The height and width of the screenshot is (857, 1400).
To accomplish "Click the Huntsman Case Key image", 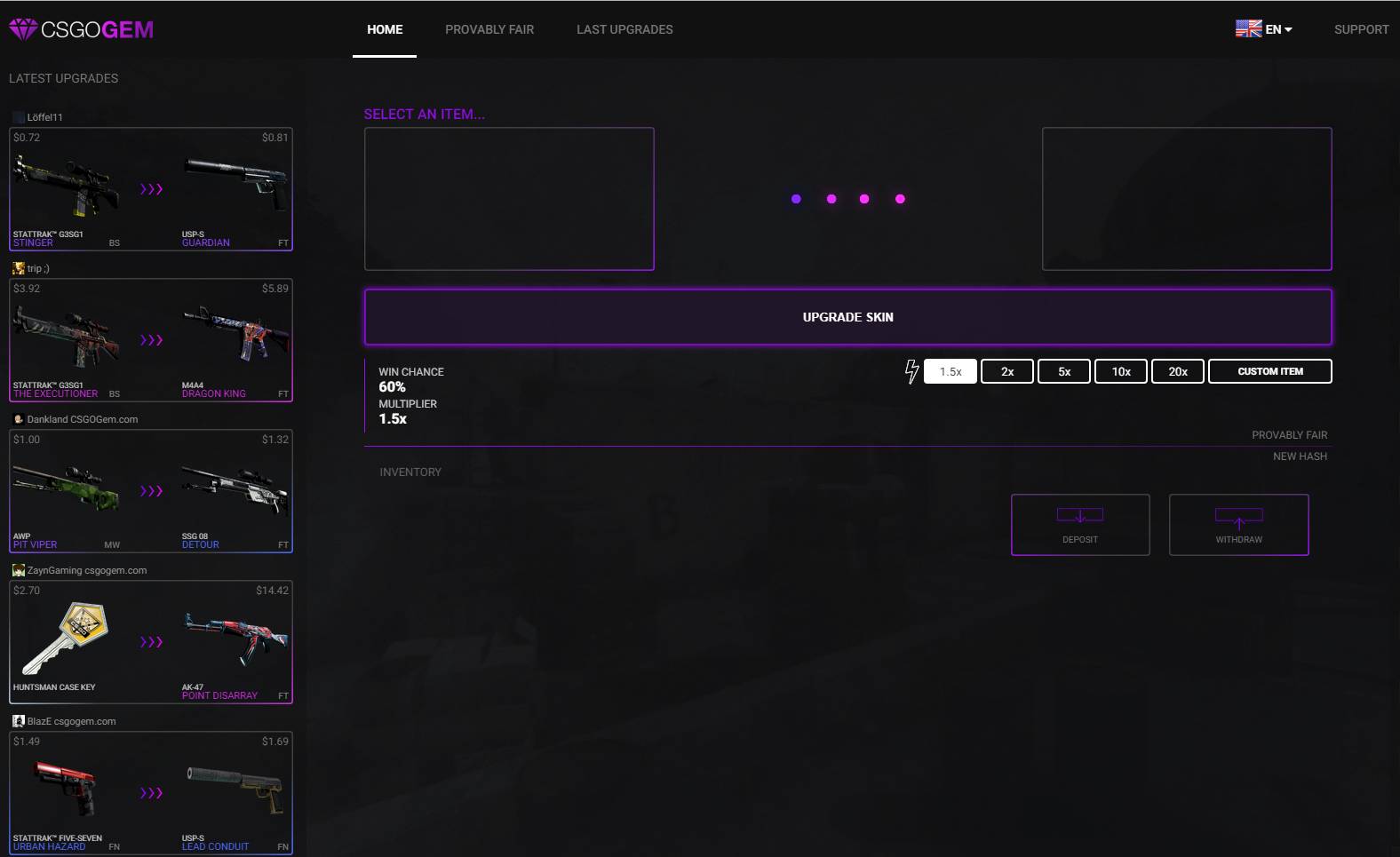I will click(65, 639).
